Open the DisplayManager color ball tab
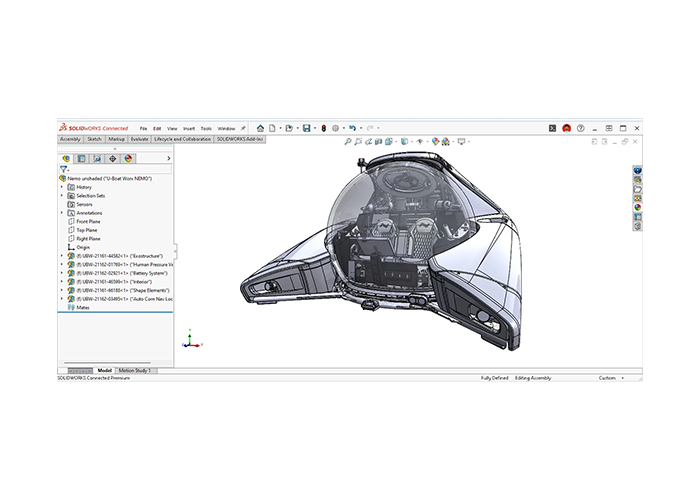This screenshot has height=500, width=700. coord(128,158)
